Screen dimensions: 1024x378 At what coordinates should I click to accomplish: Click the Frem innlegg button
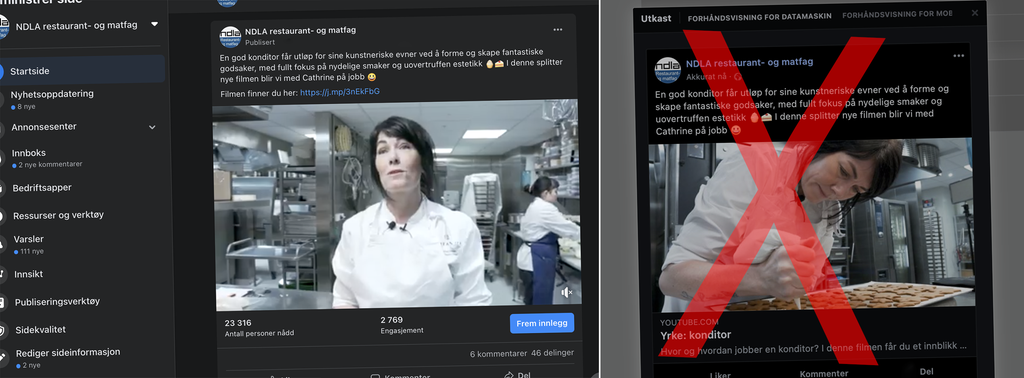(x=541, y=323)
